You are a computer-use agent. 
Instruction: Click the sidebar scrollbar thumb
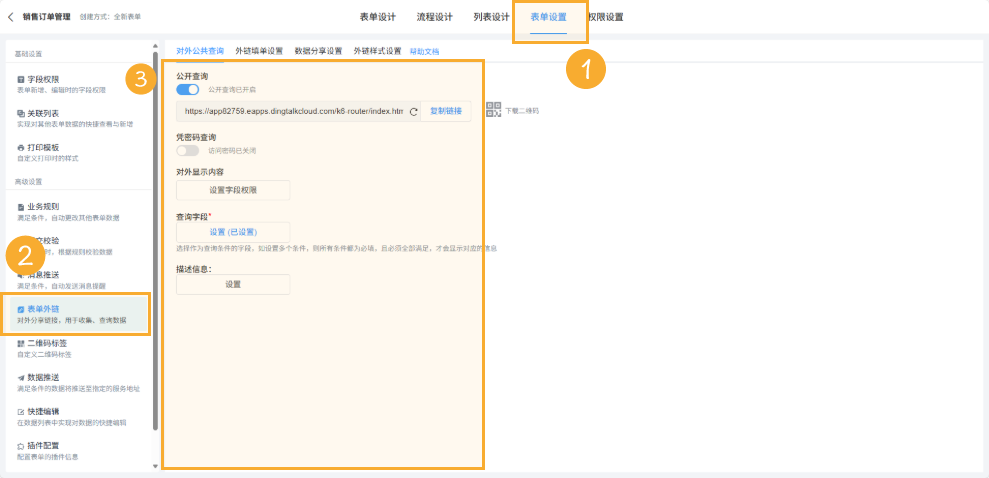point(155,240)
